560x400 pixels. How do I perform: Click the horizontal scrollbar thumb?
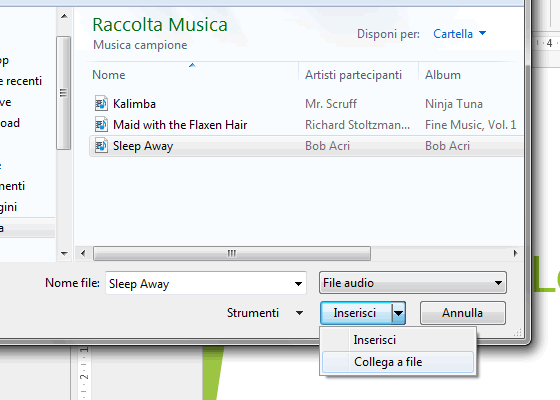pyautogui.click(x=232, y=254)
